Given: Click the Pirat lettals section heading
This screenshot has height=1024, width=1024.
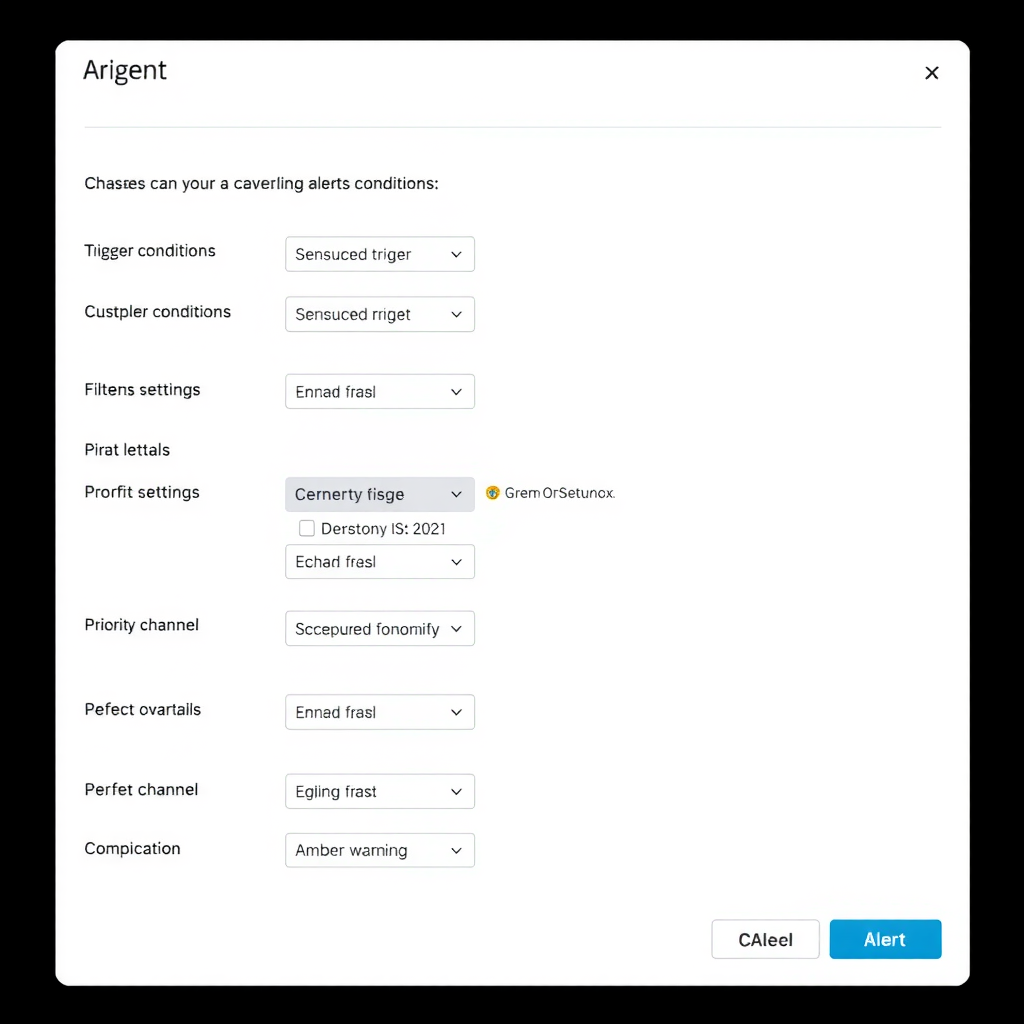Looking at the screenshot, I should coord(127,450).
